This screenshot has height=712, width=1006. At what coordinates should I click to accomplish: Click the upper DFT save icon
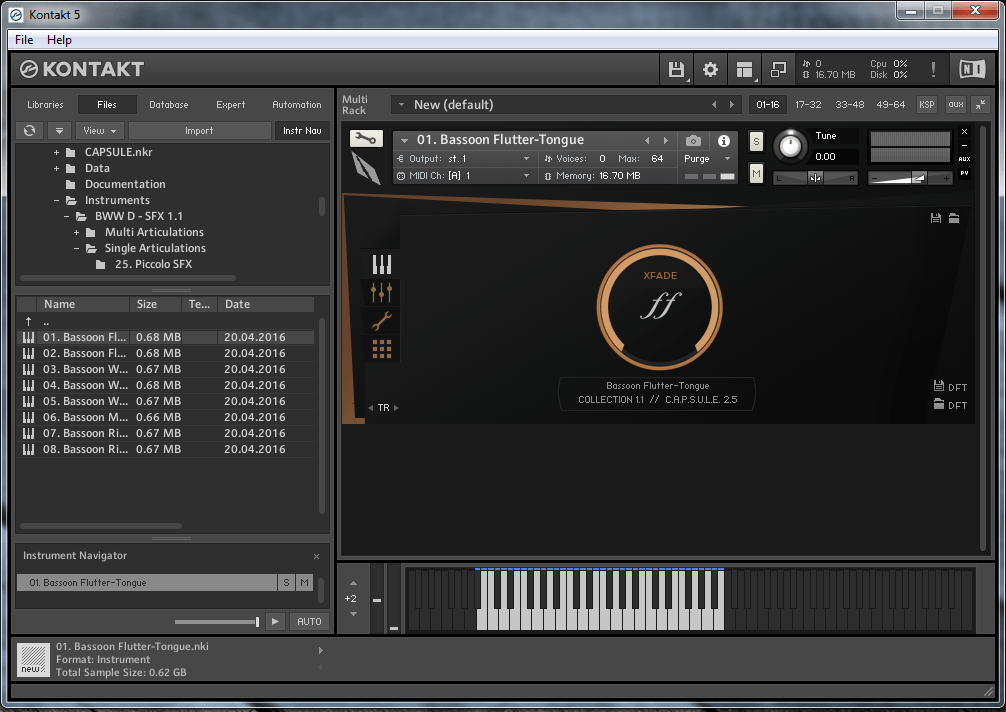939,386
